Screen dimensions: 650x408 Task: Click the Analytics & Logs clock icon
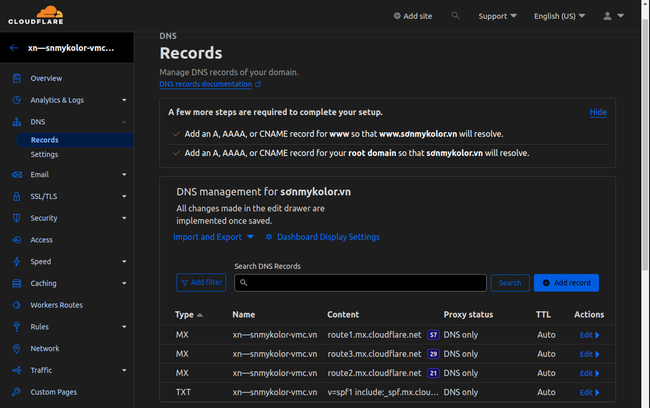click(x=17, y=100)
